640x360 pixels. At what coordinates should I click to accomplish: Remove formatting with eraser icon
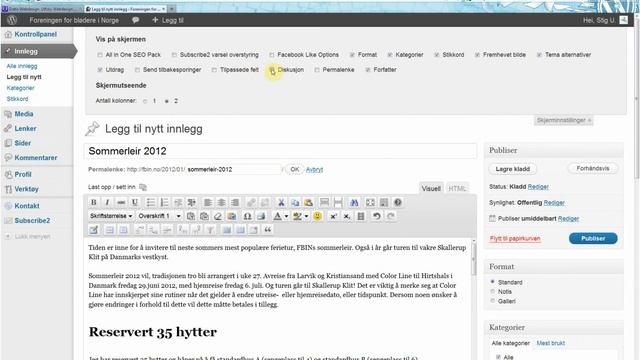pos(218,216)
